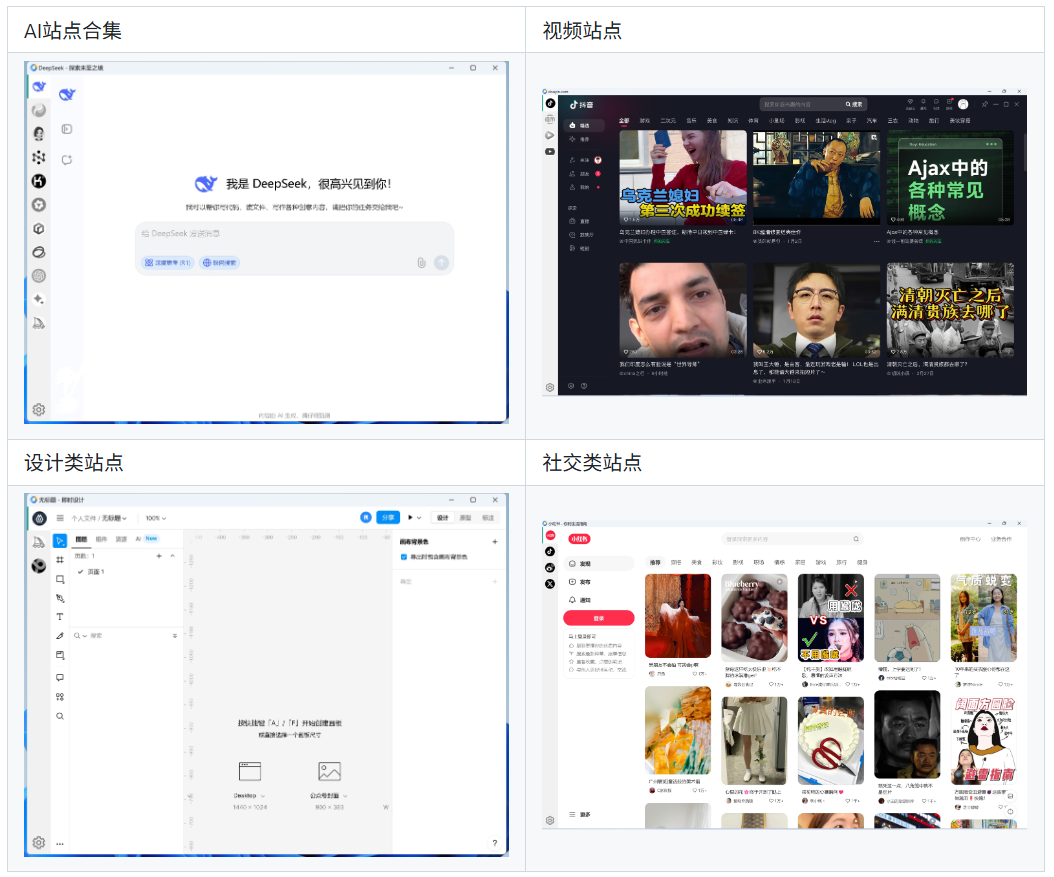Select the 知识 category tab on 抖音
Image resolution: width=1054 pixels, height=877 pixels.
[732, 119]
